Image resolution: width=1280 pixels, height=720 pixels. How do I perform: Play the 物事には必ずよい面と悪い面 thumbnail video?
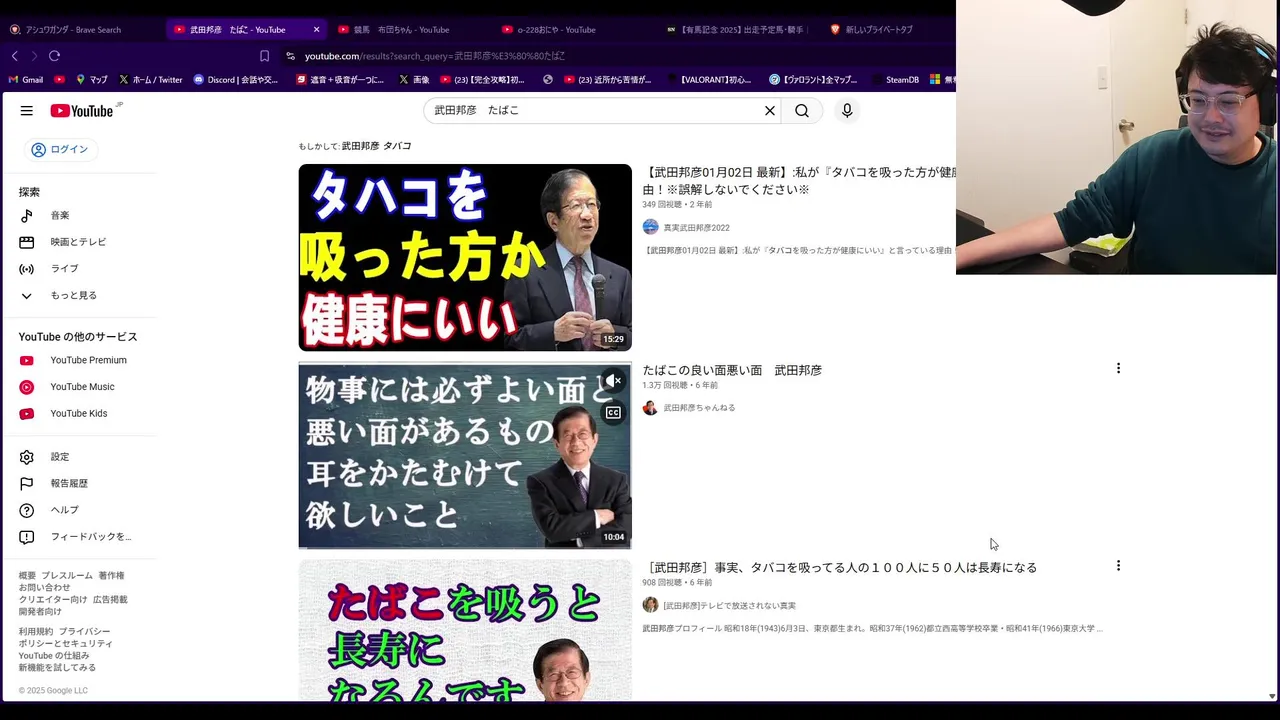coord(465,455)
